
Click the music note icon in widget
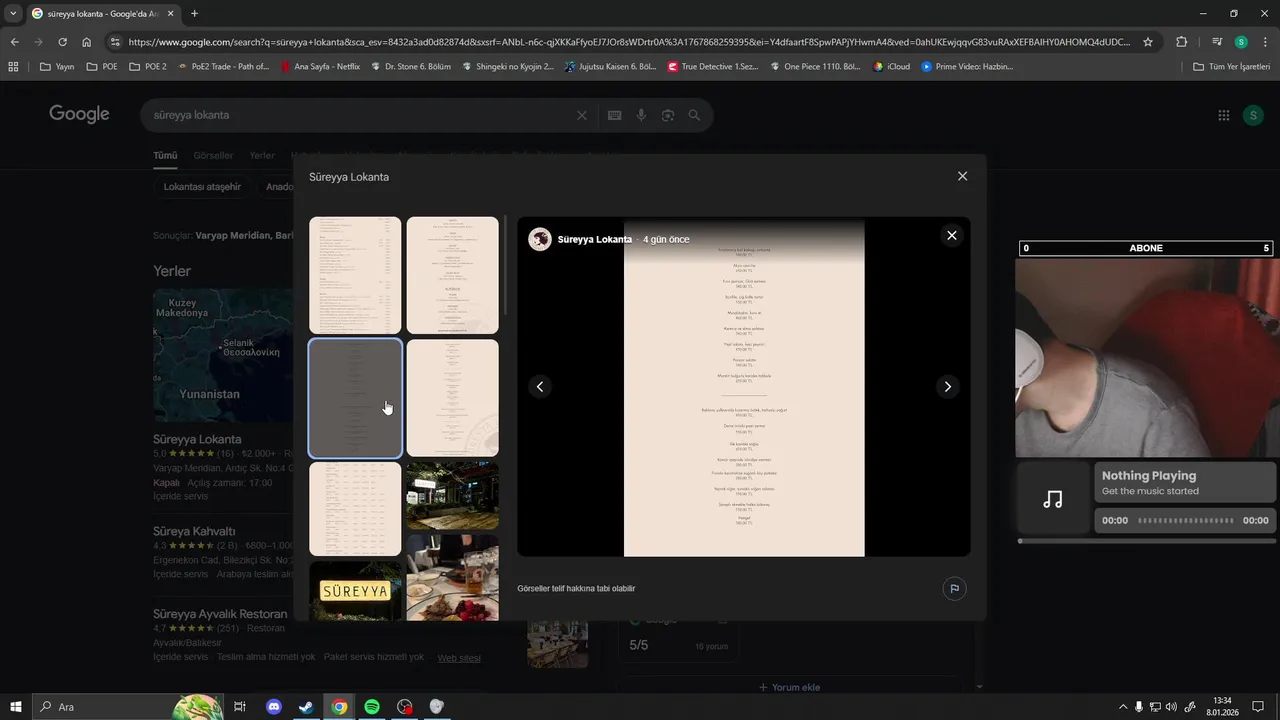point(1053,498)
